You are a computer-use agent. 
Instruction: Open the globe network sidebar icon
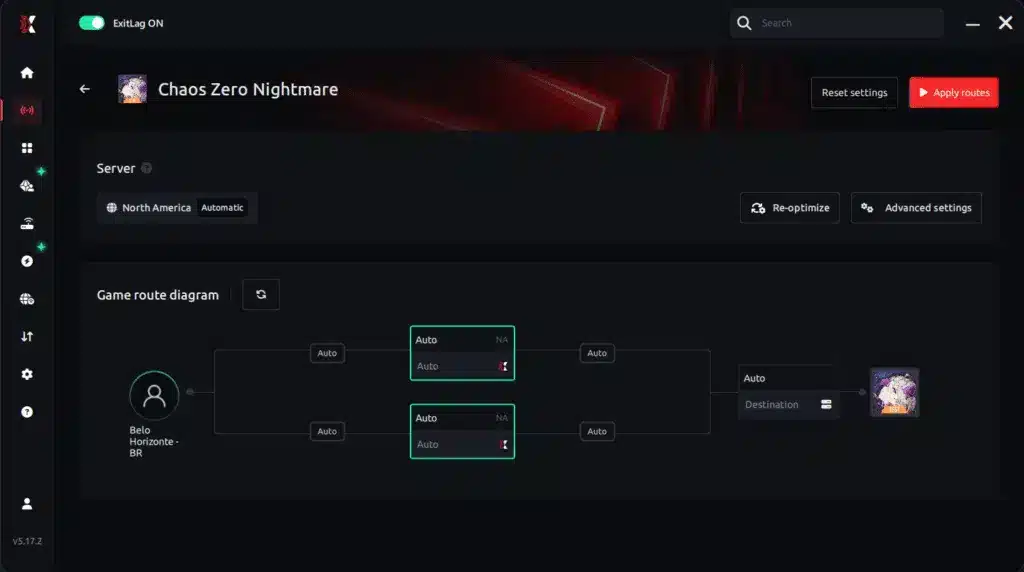pos(27,299)
